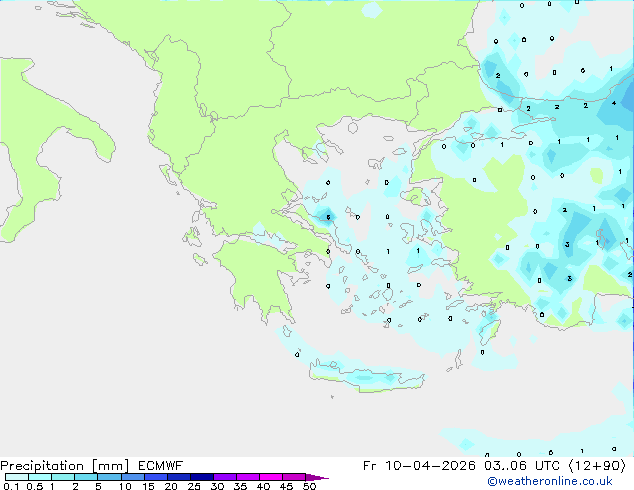Click the legend value '30'
634x490 pixels.
pos(217,486)
